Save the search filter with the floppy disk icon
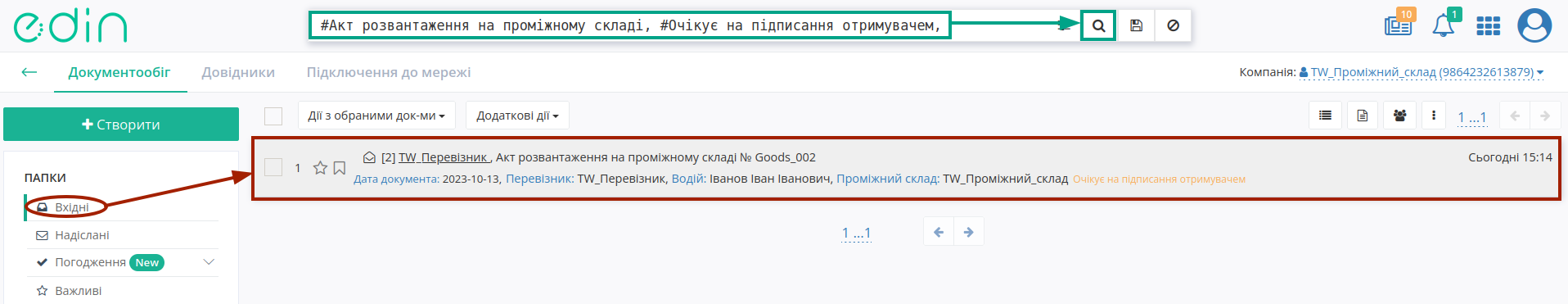The width and height of the screenshot is (1568, 304). click(x=1136, y=25)
